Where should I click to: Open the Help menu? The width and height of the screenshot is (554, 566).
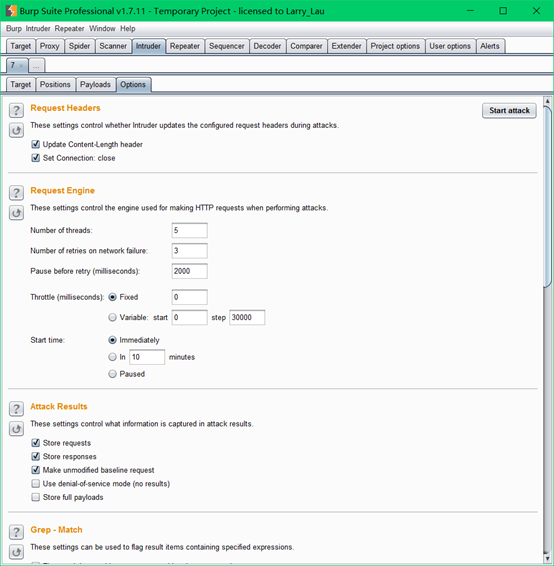(x=128, y=29)
